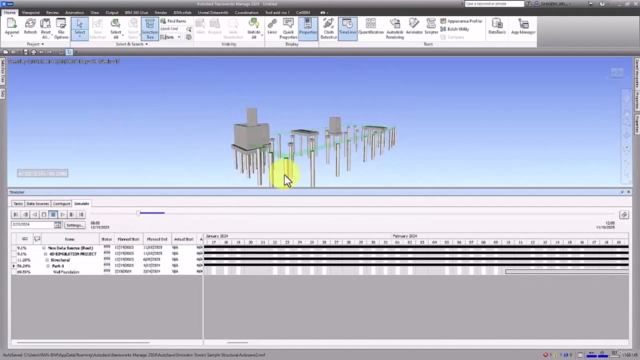Screen dimensions: 640x360
Task: Open the simulation date calendar picker
Action: [58, 225]
